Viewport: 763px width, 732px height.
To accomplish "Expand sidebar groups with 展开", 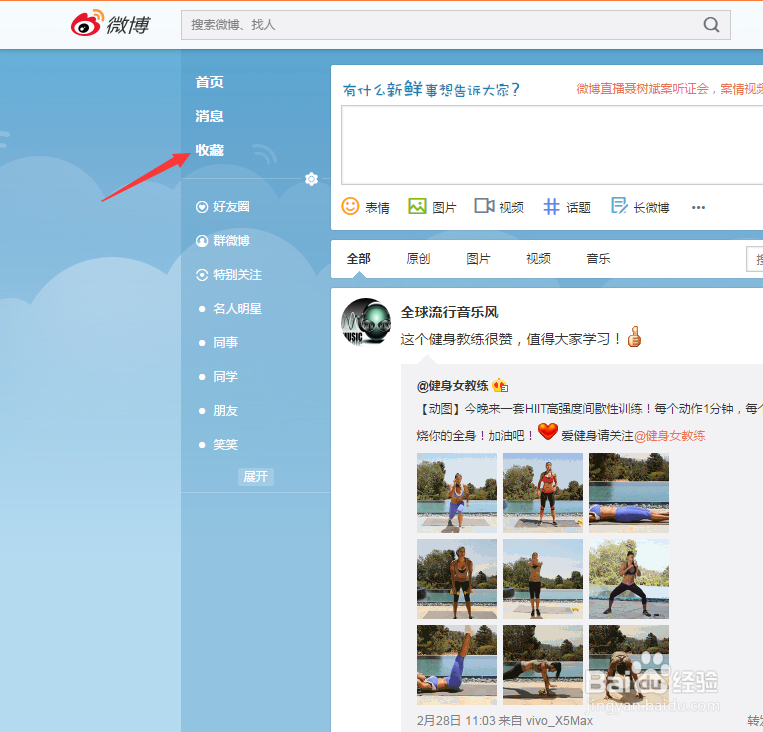I will pos(255,476).
